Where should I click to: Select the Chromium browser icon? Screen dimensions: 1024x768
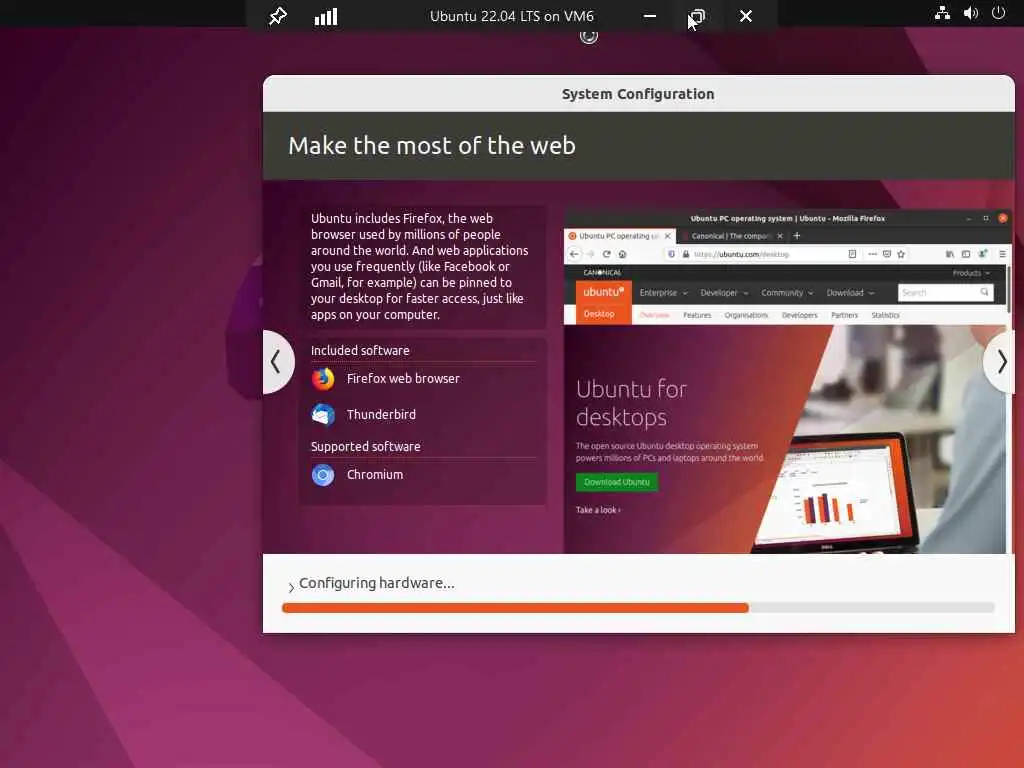coord(323,475)
